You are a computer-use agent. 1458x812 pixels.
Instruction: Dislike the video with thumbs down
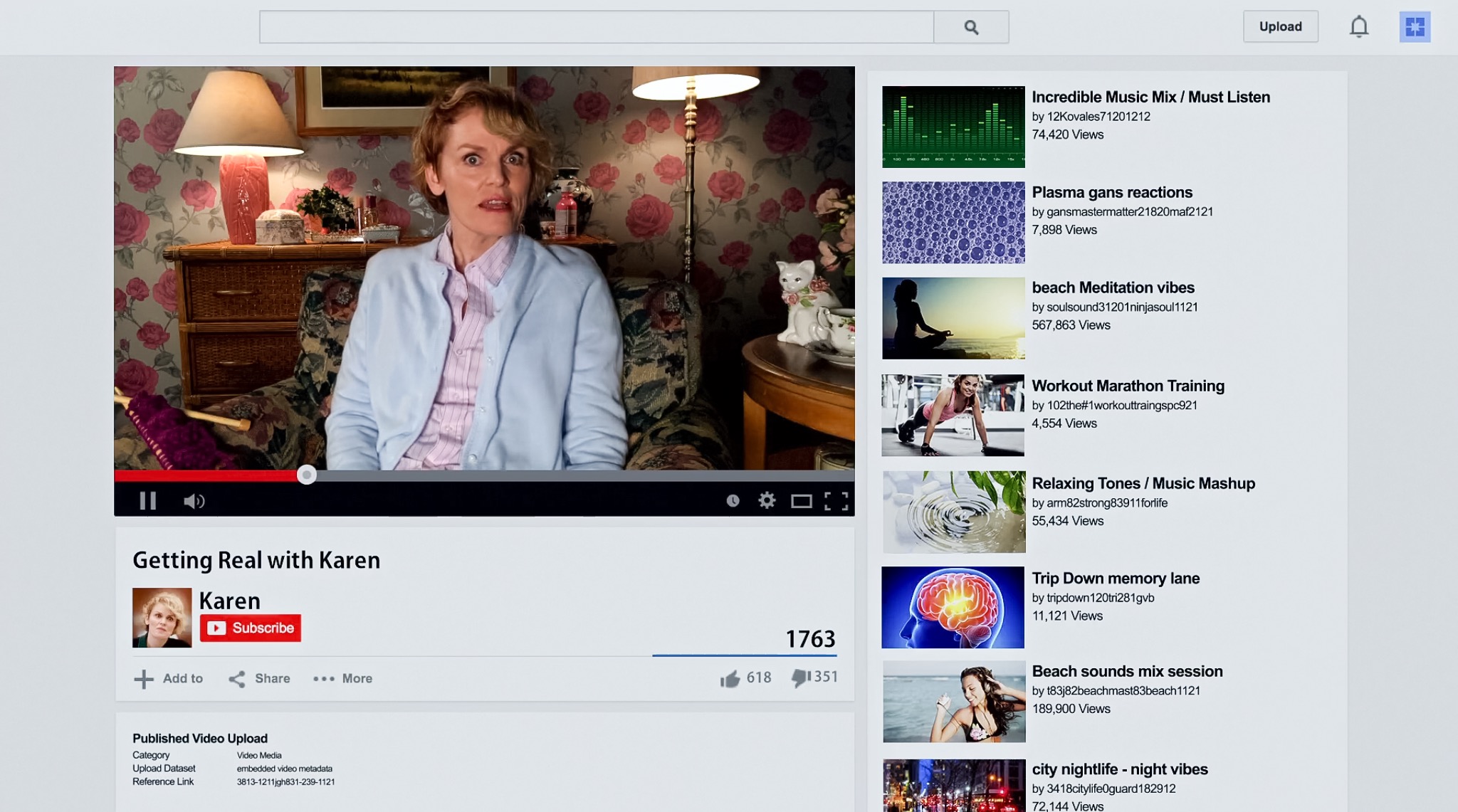[800, 677]
